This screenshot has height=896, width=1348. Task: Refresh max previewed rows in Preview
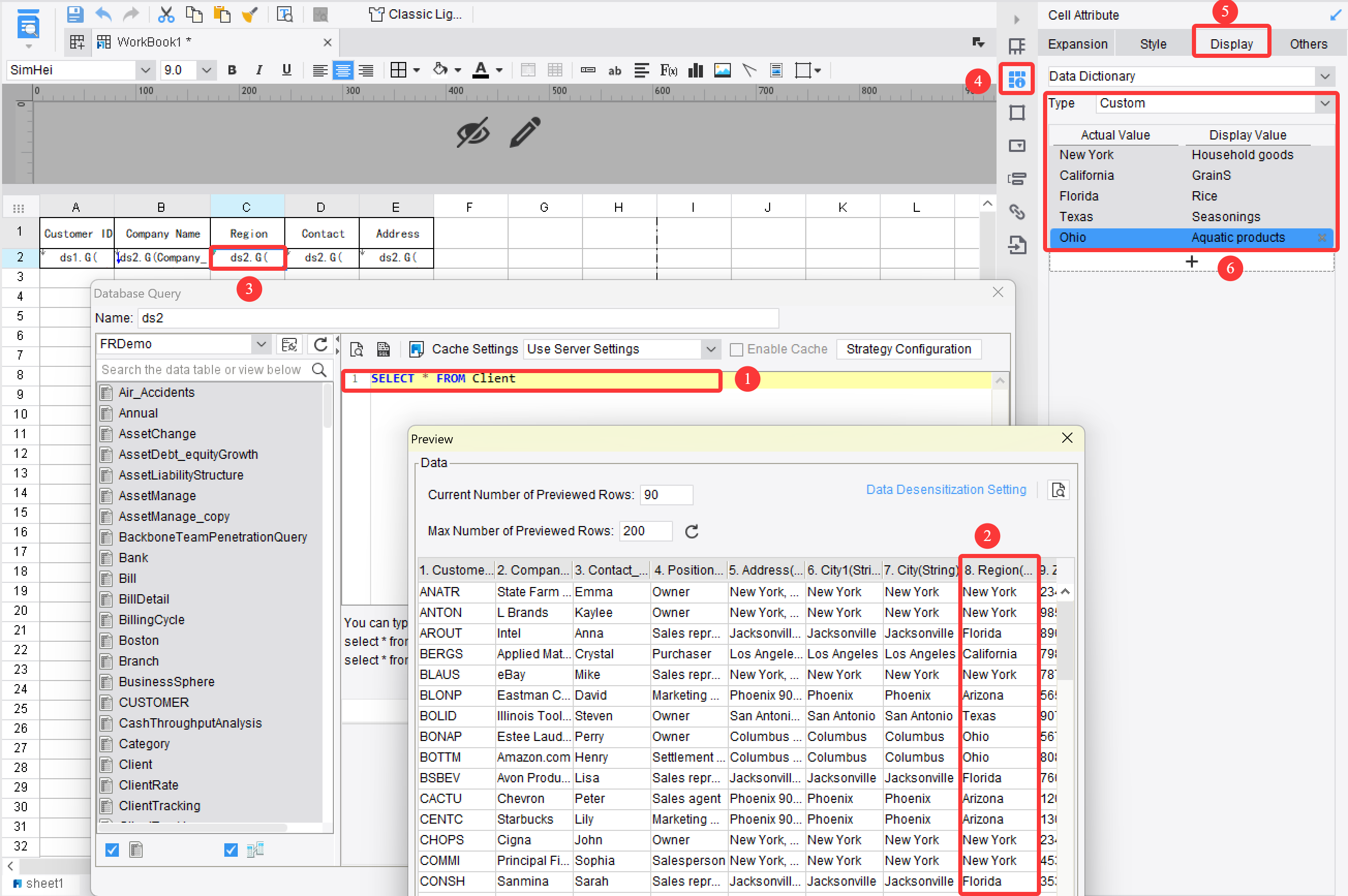click(692, 531)
